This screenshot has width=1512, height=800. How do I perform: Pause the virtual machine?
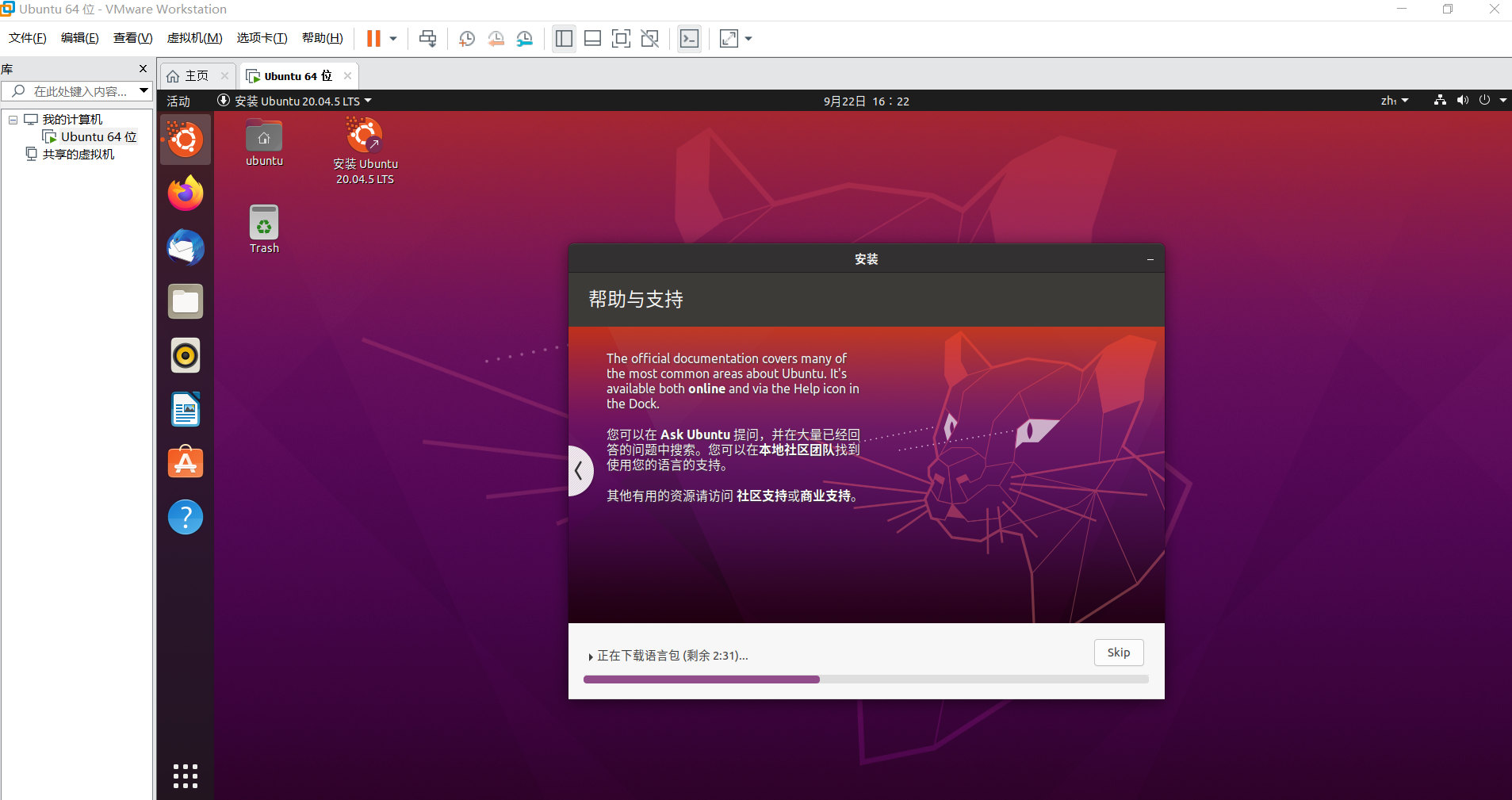373,39
